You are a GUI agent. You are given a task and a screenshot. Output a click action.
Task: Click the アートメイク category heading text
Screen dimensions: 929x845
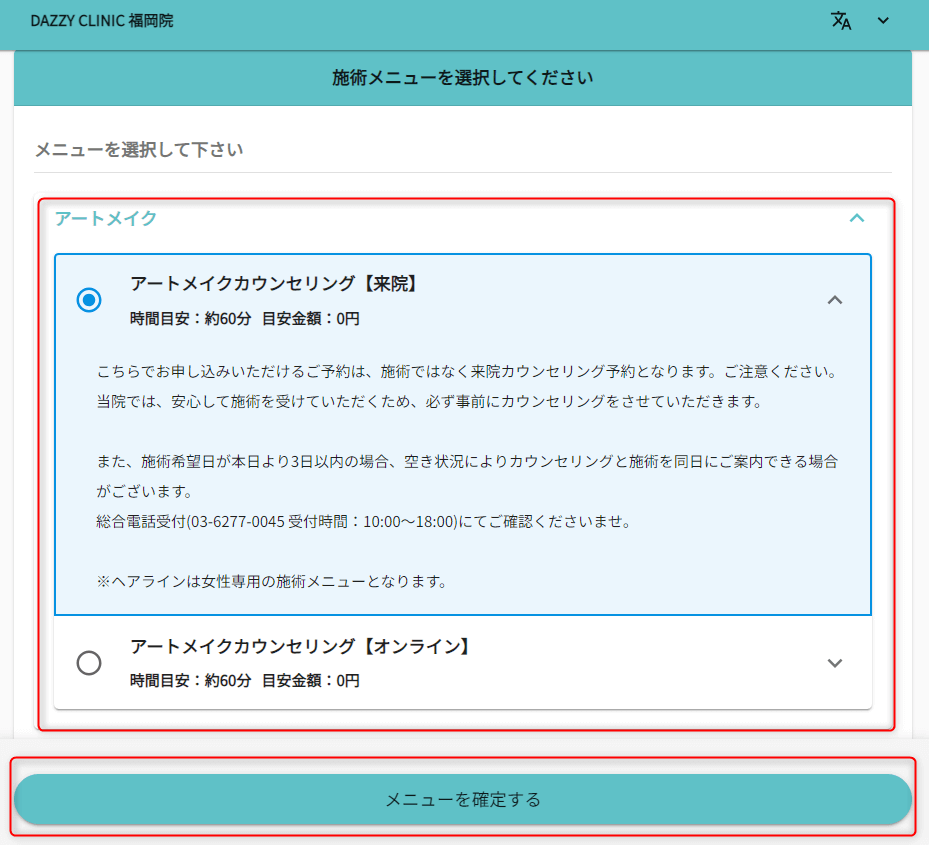105,218
